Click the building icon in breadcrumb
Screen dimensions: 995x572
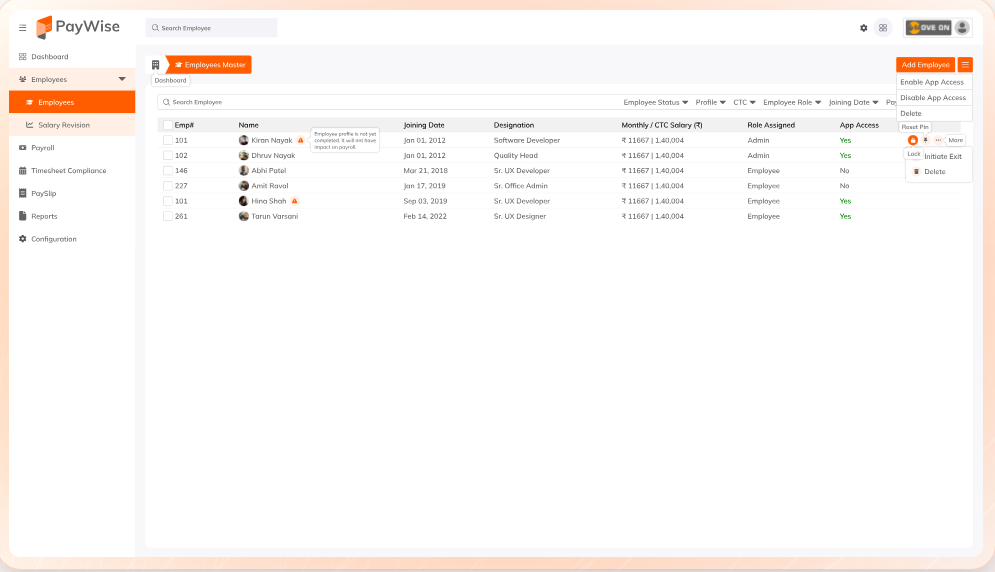155,65
